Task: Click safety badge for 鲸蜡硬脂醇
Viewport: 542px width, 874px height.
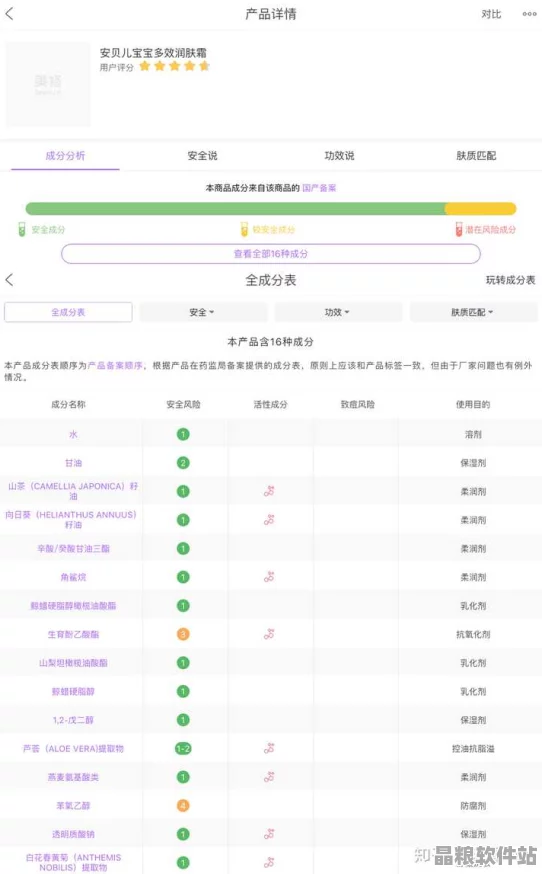Action: tap(183, 691)
